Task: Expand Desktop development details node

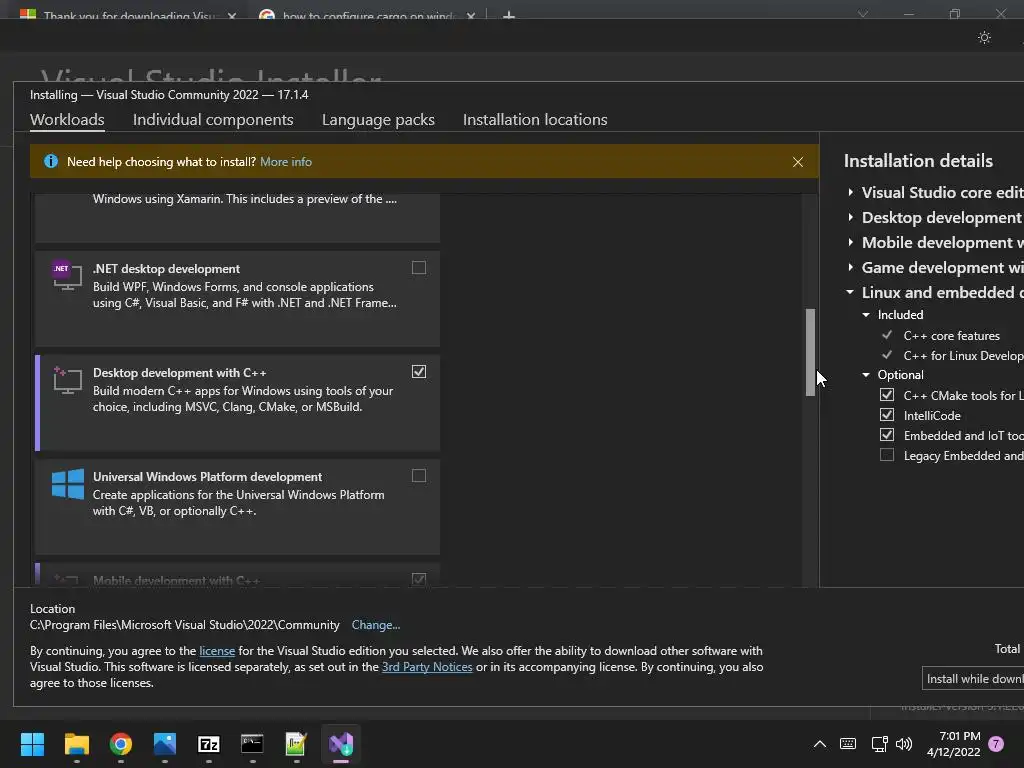Action: coord(850,217)
